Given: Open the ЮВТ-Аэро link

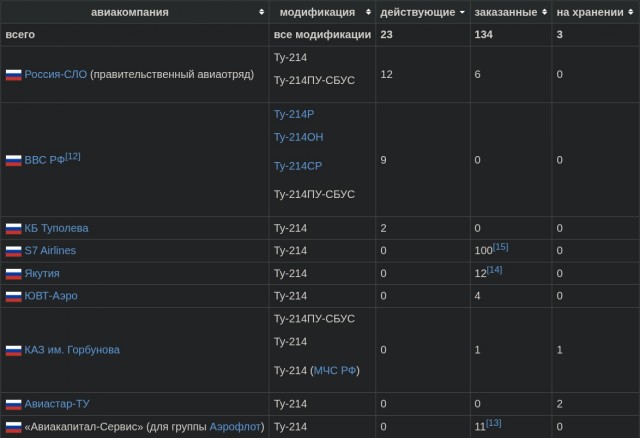Looking at the screenshot, I should click(51, 296).
